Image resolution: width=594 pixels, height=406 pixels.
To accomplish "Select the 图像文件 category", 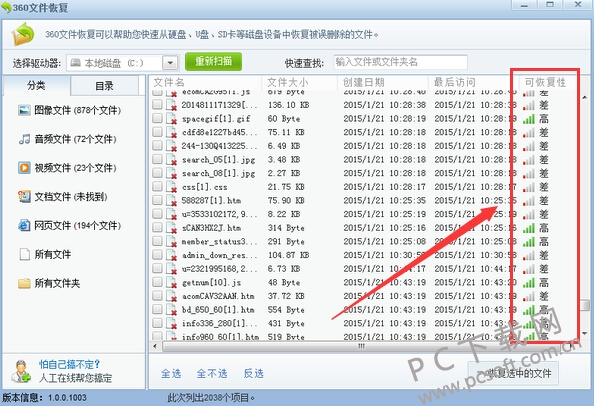I will [x=69, y=110].
